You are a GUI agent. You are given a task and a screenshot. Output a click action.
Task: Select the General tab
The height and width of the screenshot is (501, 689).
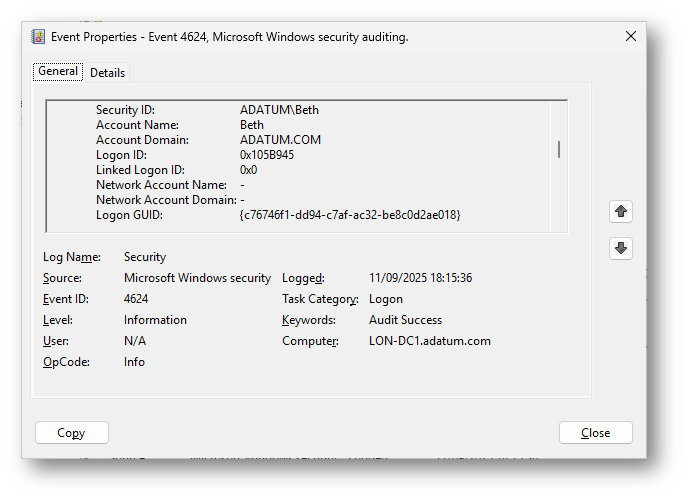coord(58,71)
